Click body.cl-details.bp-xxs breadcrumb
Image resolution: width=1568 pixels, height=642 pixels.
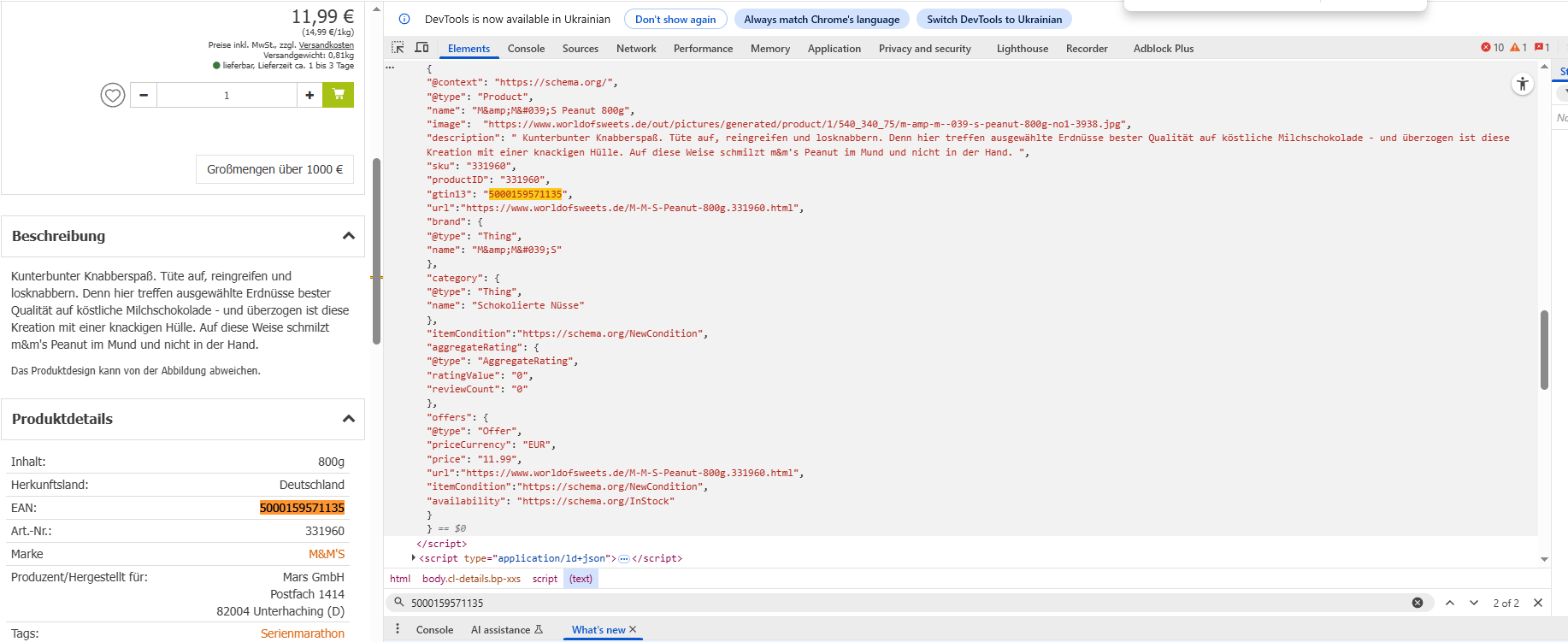tap(471, 579)
